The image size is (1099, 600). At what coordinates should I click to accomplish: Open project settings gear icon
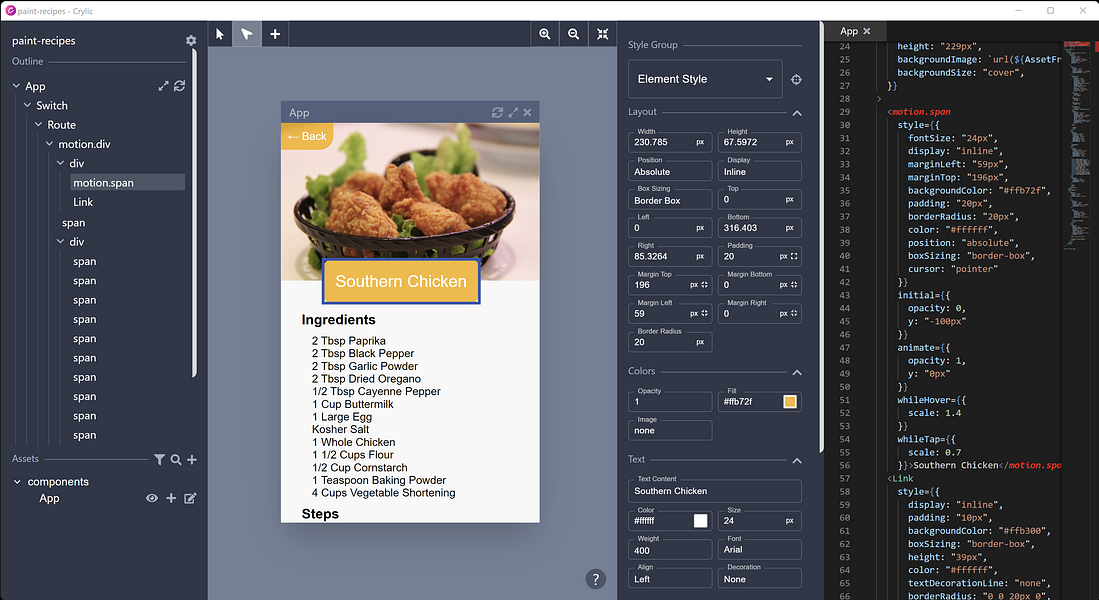pos(191,41)
